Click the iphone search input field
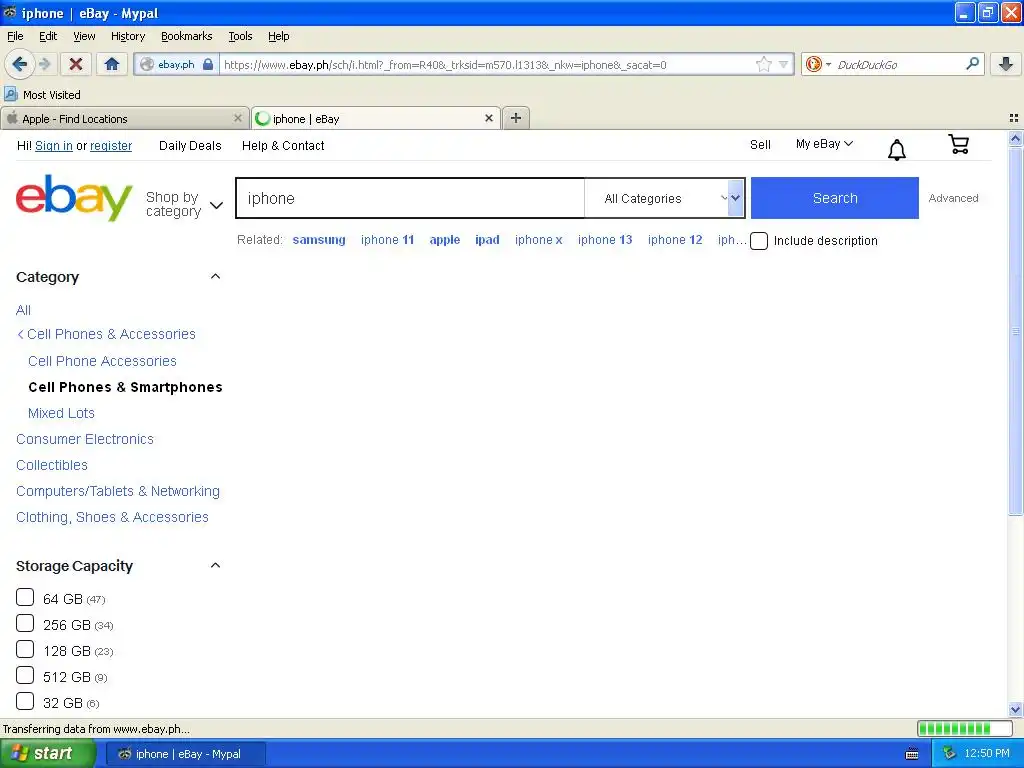 click(x=410, y=198)
